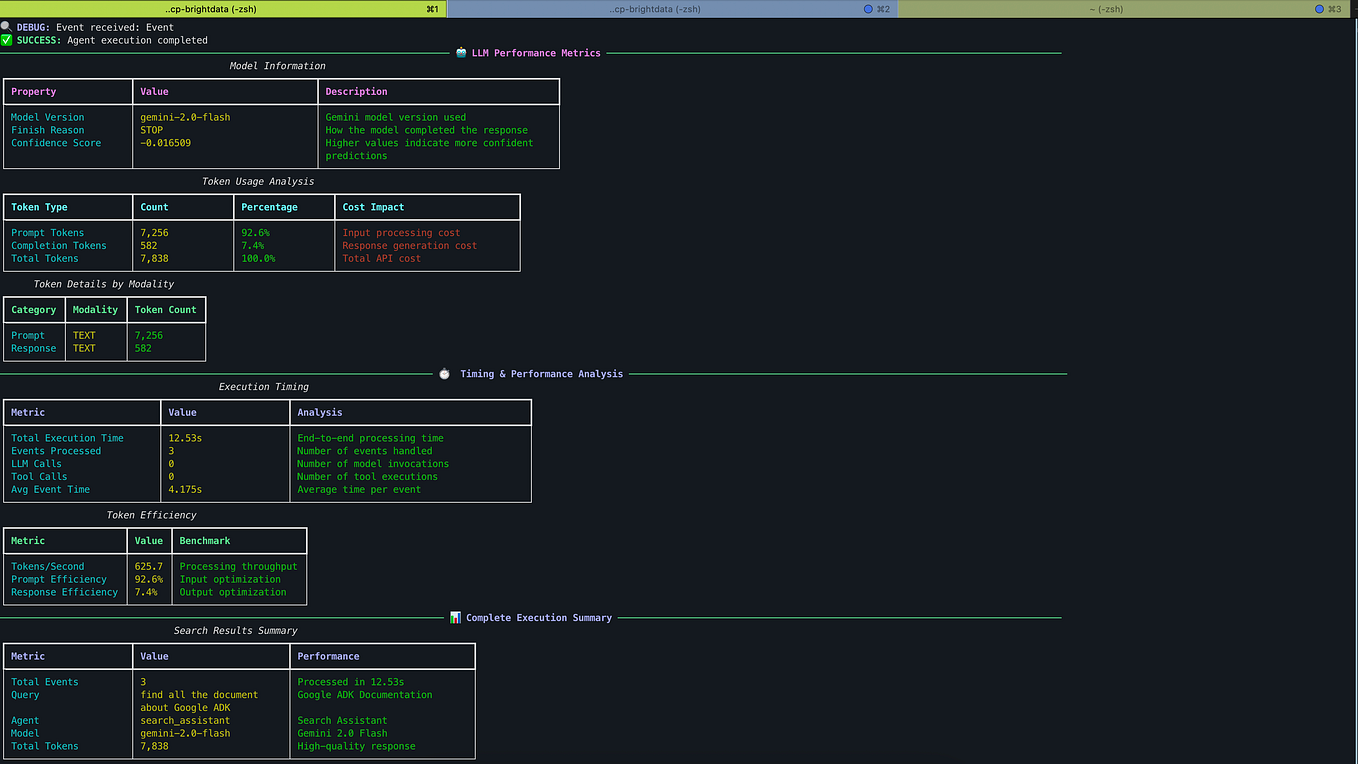Click the 12.53s Total Execution Time value
The width and height of the screenshot is (1358, 764).
click(x=185, y=437)
